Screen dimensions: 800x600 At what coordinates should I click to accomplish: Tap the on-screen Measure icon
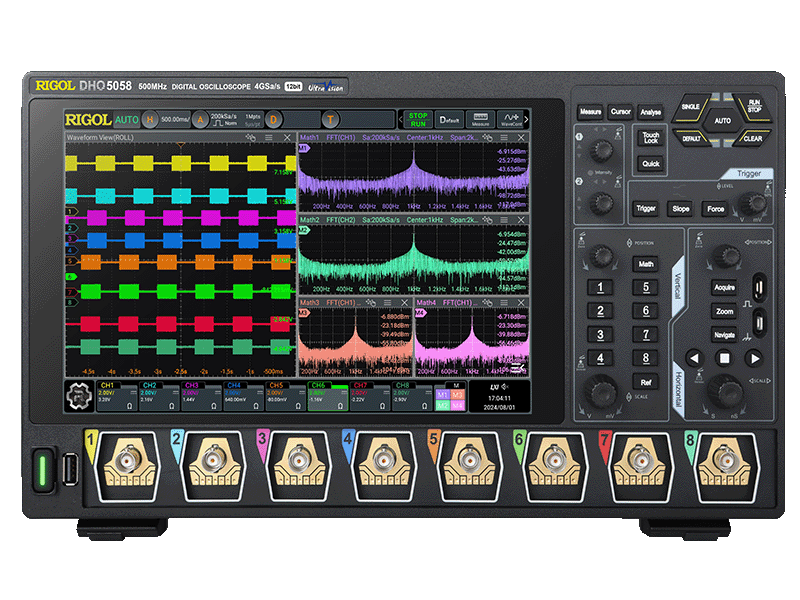click(x=481, y=118)
